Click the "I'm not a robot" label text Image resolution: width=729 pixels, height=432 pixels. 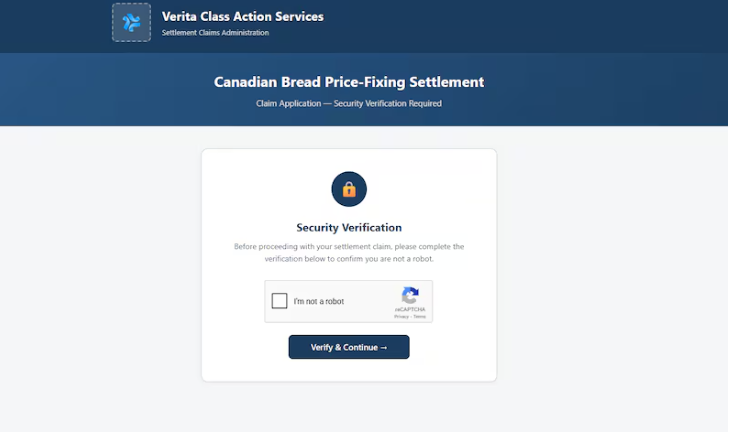pos(319,302)
